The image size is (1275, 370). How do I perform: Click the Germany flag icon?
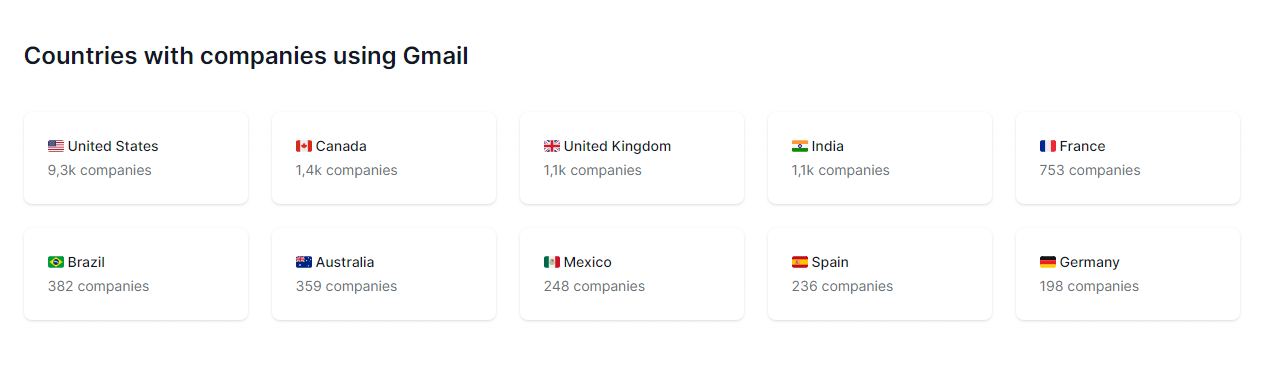(1048, 262)
